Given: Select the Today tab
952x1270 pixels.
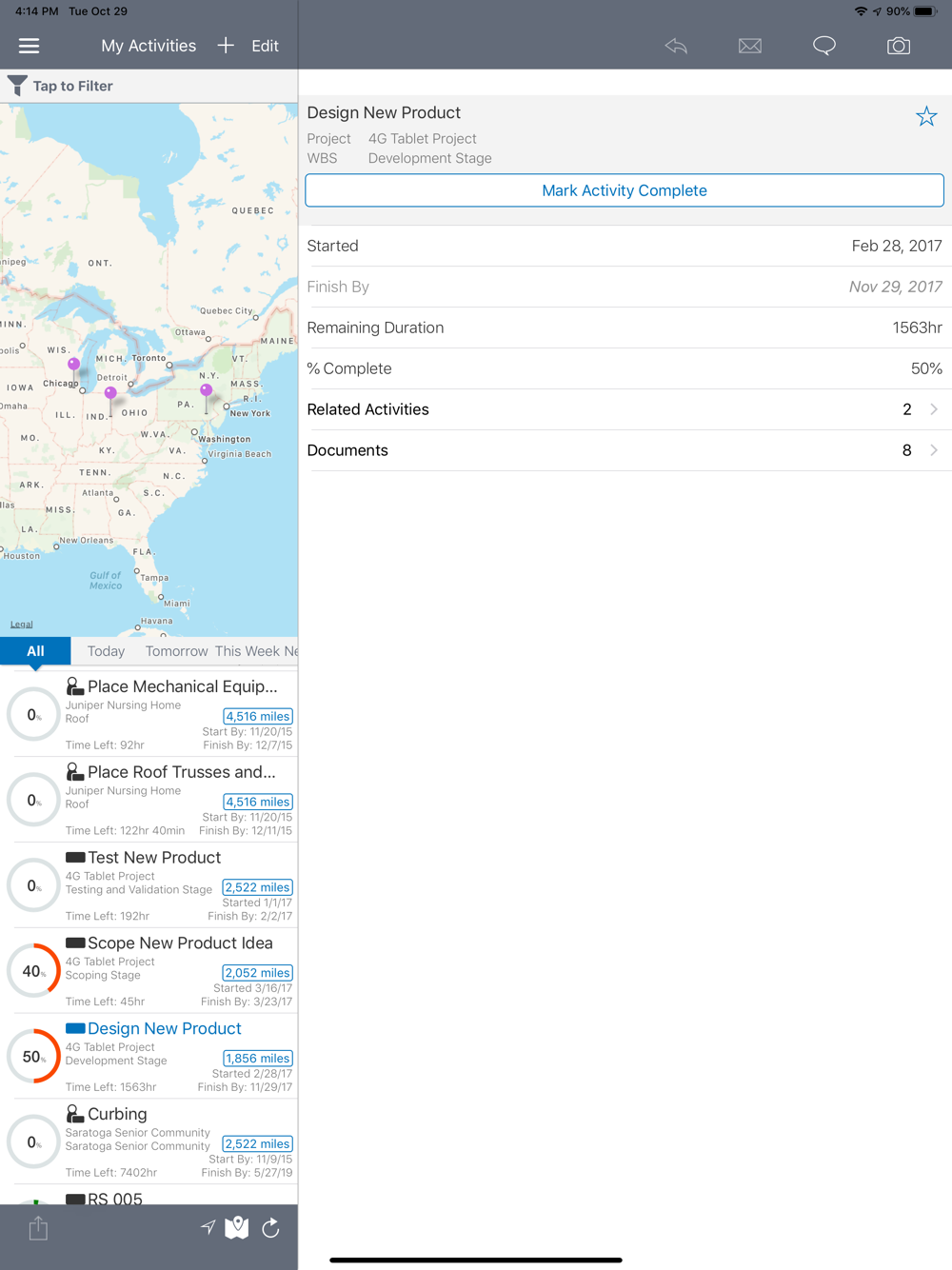Looking at the screenshot, I should 106,651.
